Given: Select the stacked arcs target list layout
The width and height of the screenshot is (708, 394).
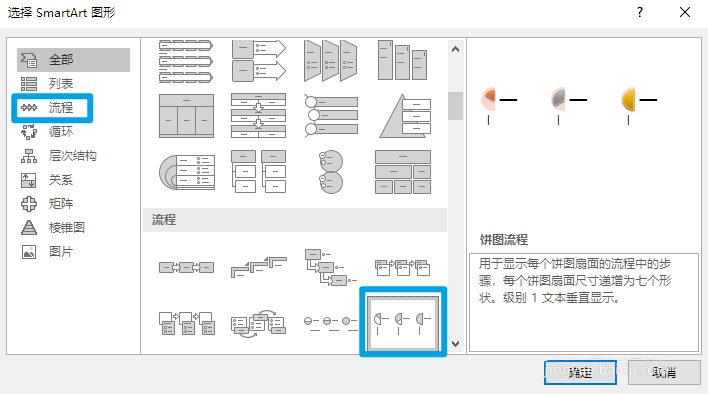Looking at the screenshot, I should click(186, 172).
